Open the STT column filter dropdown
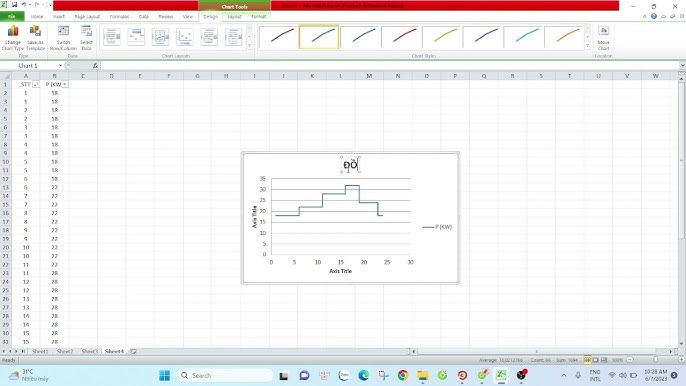The image size is (686, 386). pos(36,84)
